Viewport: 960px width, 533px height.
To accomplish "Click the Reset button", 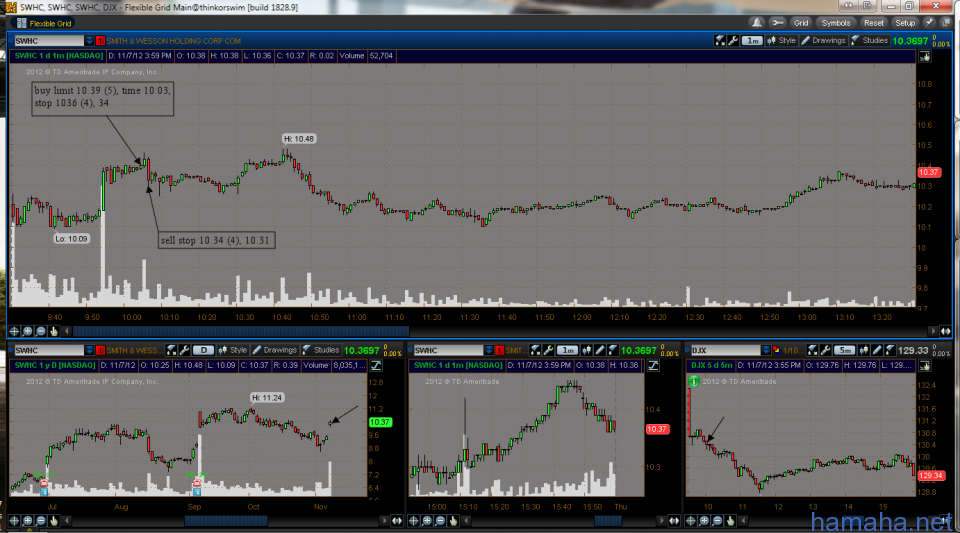I will pyautogui.click(x=874, y=23).
